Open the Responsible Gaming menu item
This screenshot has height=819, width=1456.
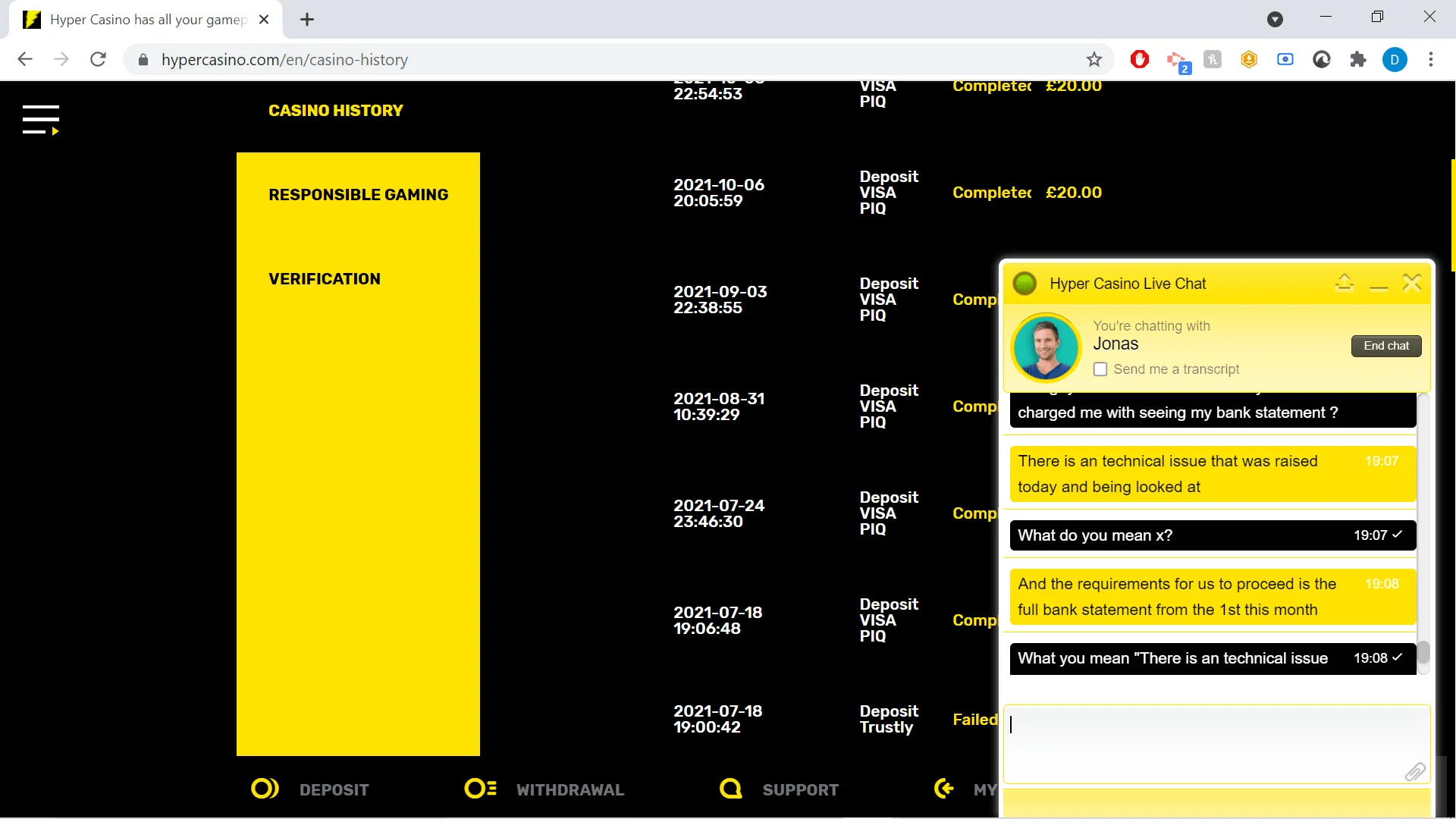[x=358, y=195]
